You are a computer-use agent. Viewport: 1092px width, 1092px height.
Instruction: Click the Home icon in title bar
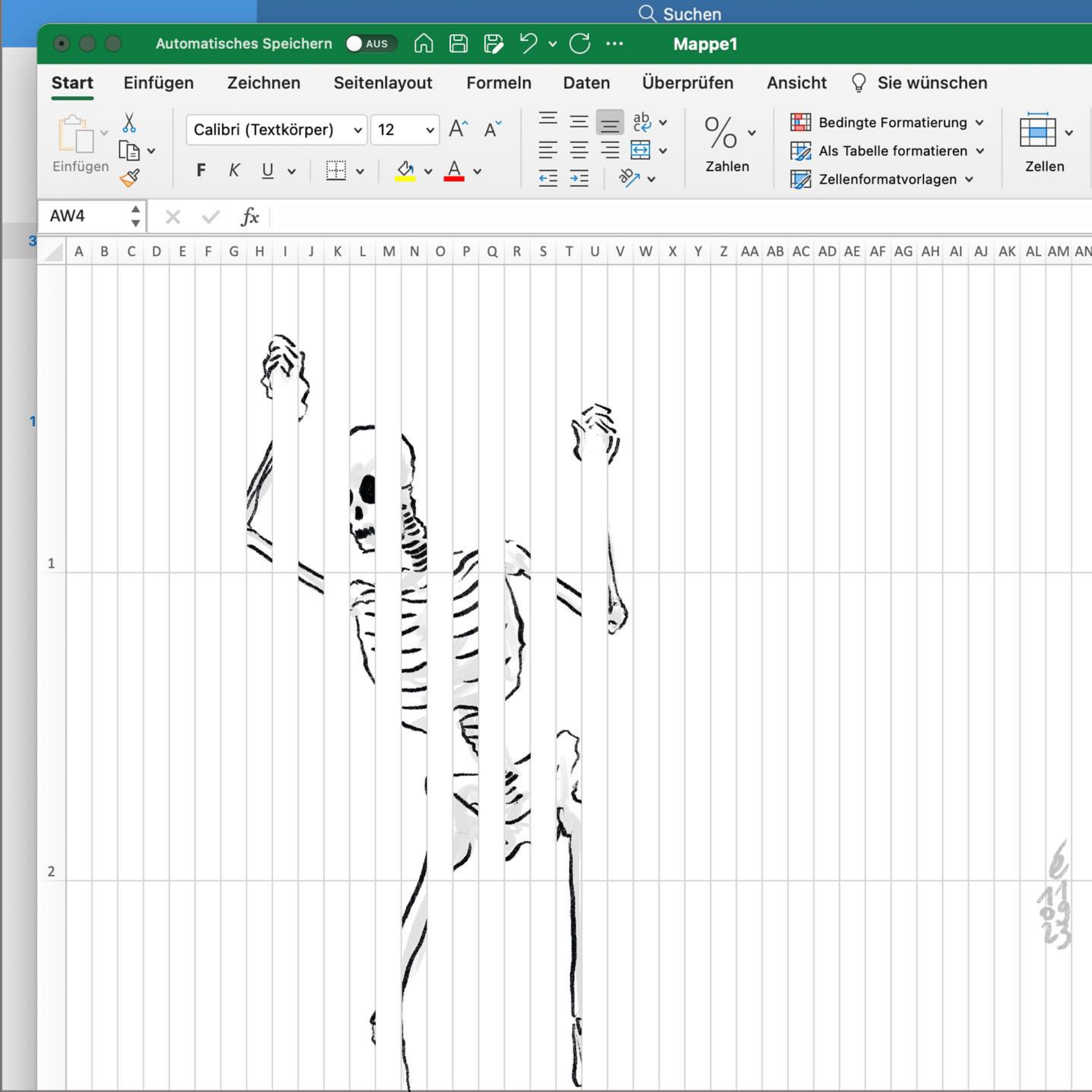(x=423, y=43)
